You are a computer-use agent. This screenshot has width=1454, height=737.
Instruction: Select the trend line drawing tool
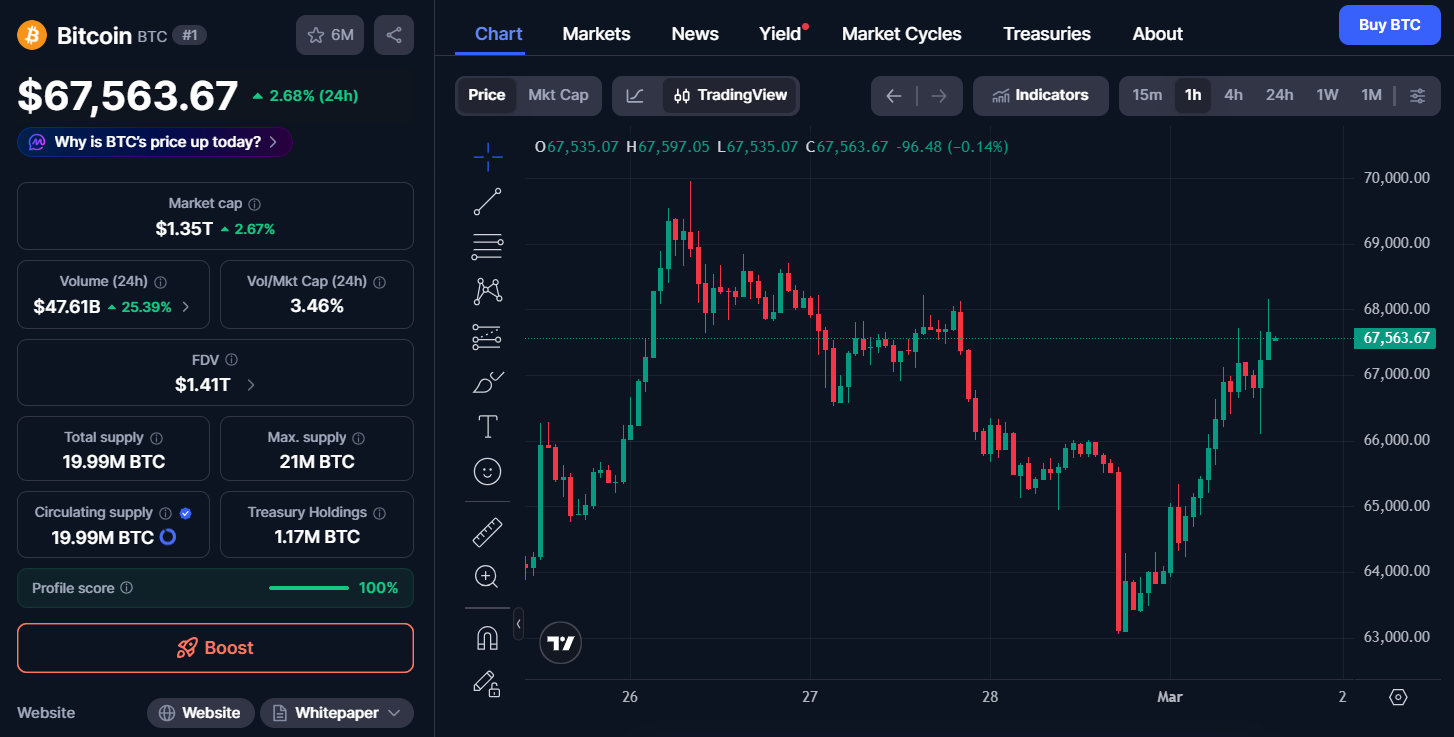[x=487, y=201]
